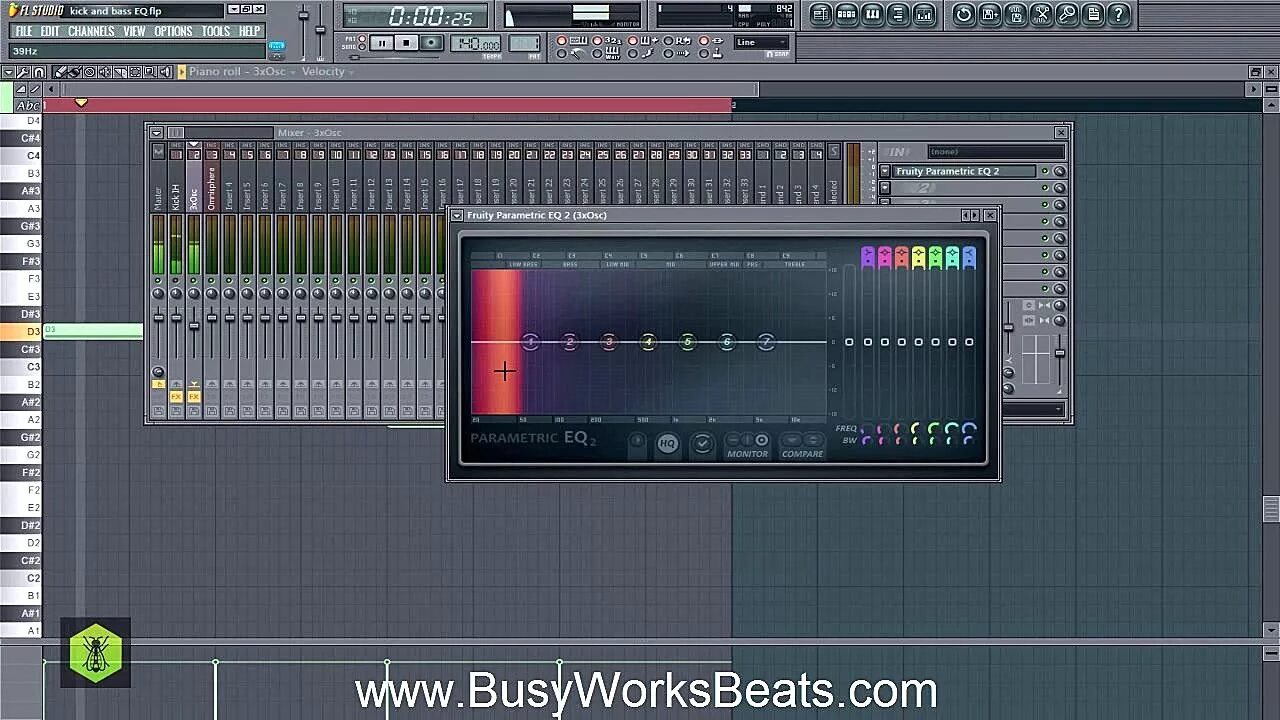Open mixer output dropdown at panel bottom
The image size is (1280, 720).
1035,409
